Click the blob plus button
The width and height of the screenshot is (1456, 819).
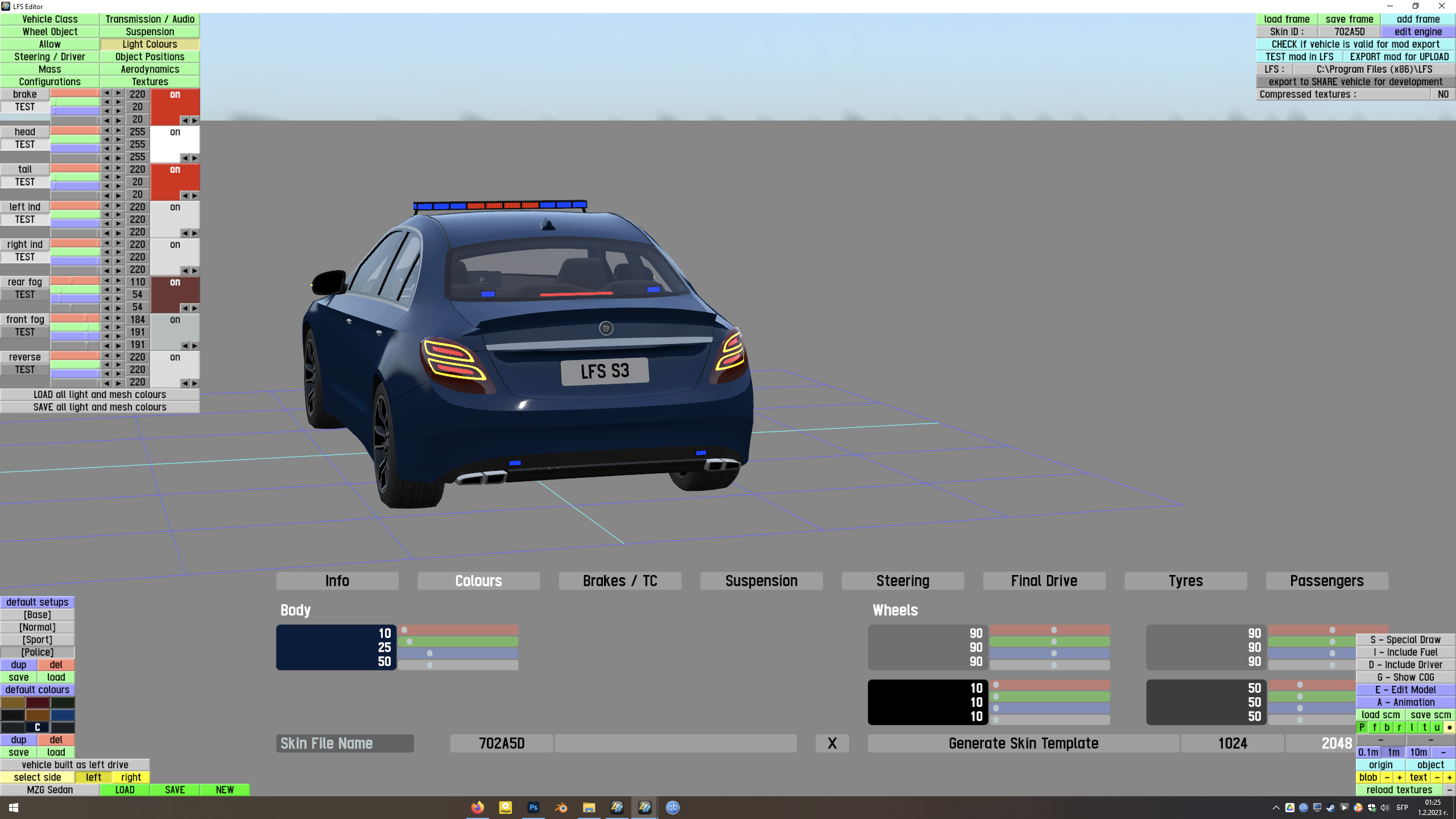click(x=1400, y=777)
